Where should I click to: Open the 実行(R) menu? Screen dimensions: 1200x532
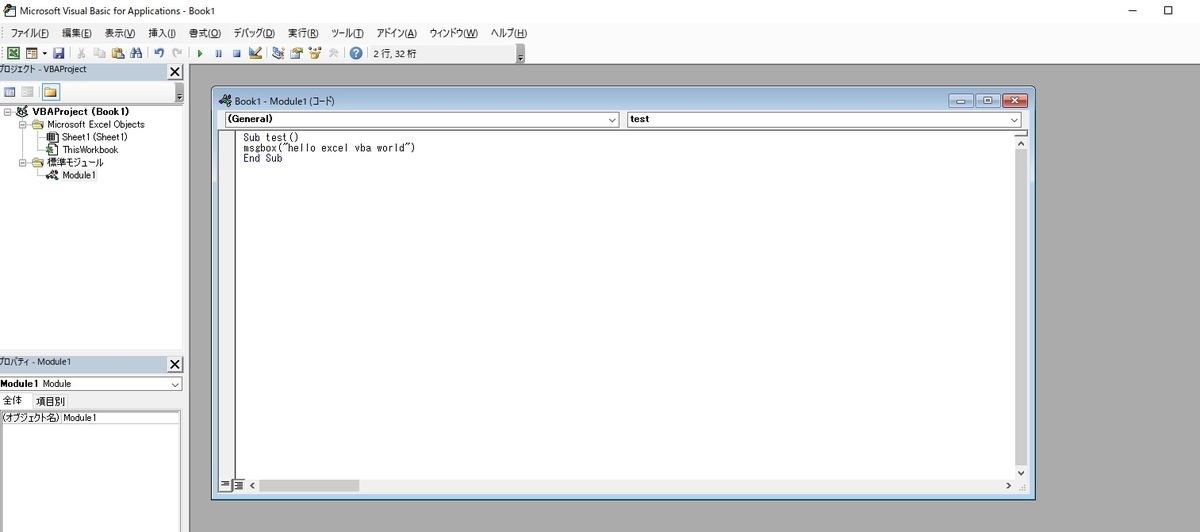point(303,33)
